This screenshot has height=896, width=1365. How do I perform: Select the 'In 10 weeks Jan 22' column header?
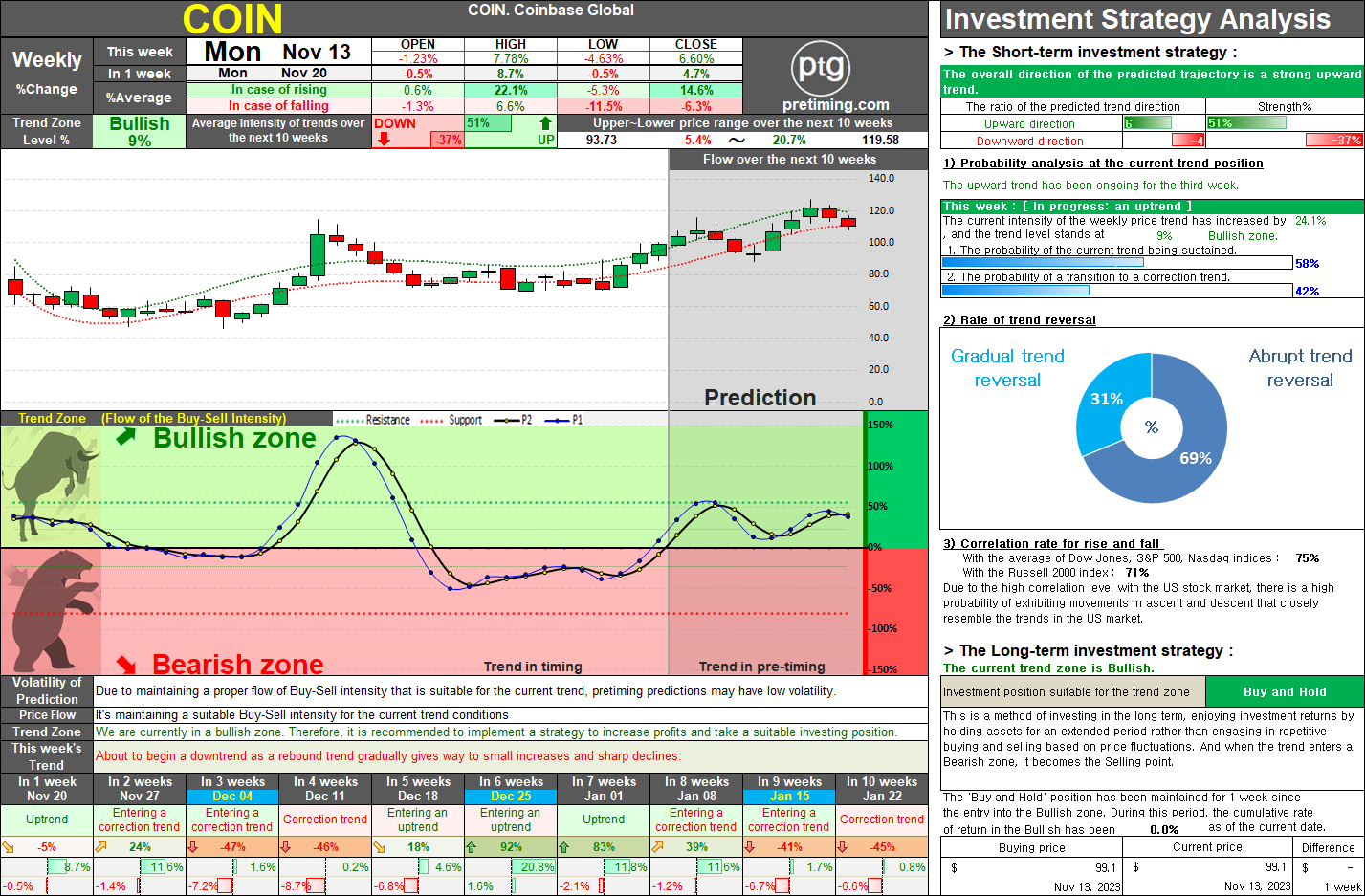(882, 789)
